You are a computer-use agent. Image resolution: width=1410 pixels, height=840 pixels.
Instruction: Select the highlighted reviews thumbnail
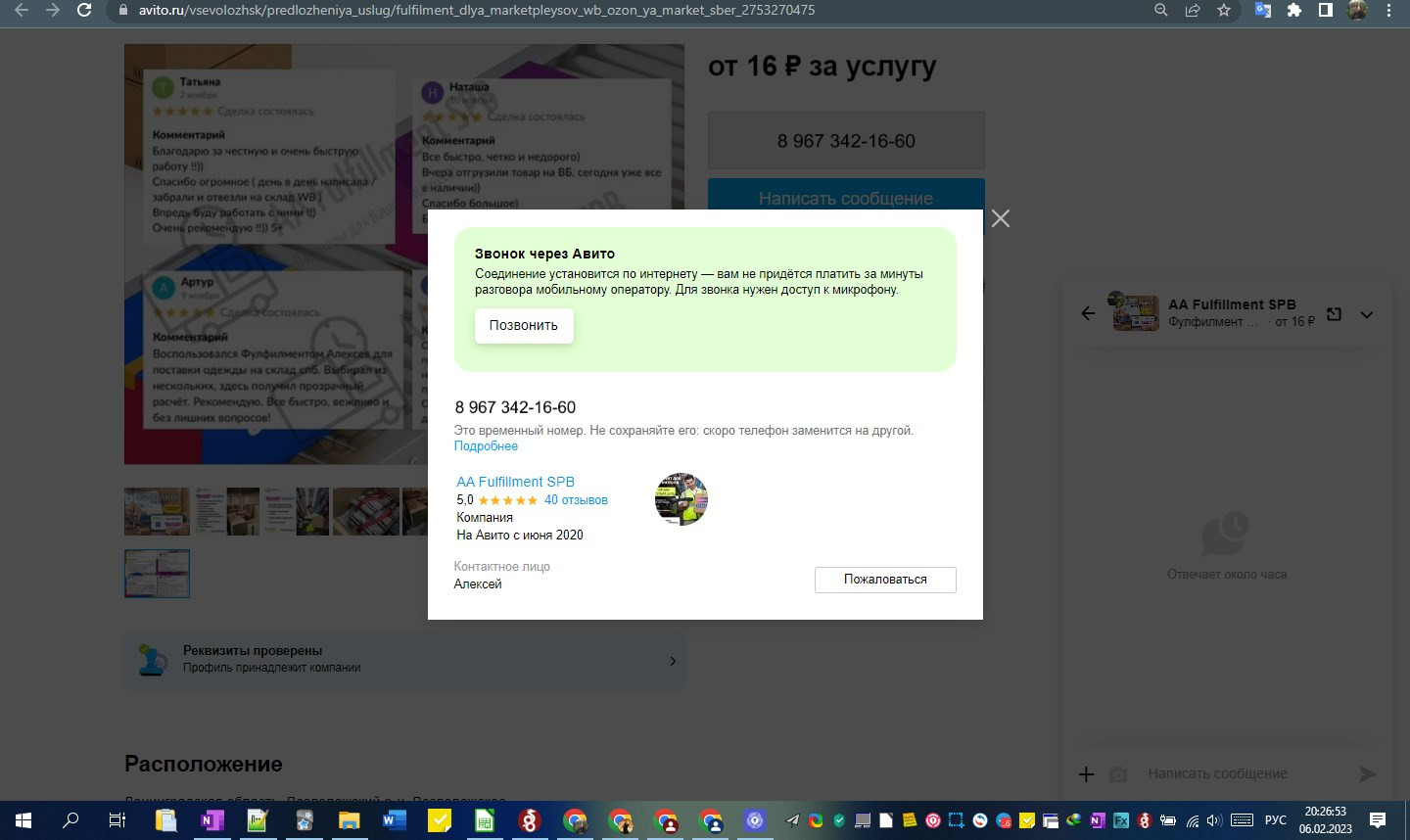(157, 574)
